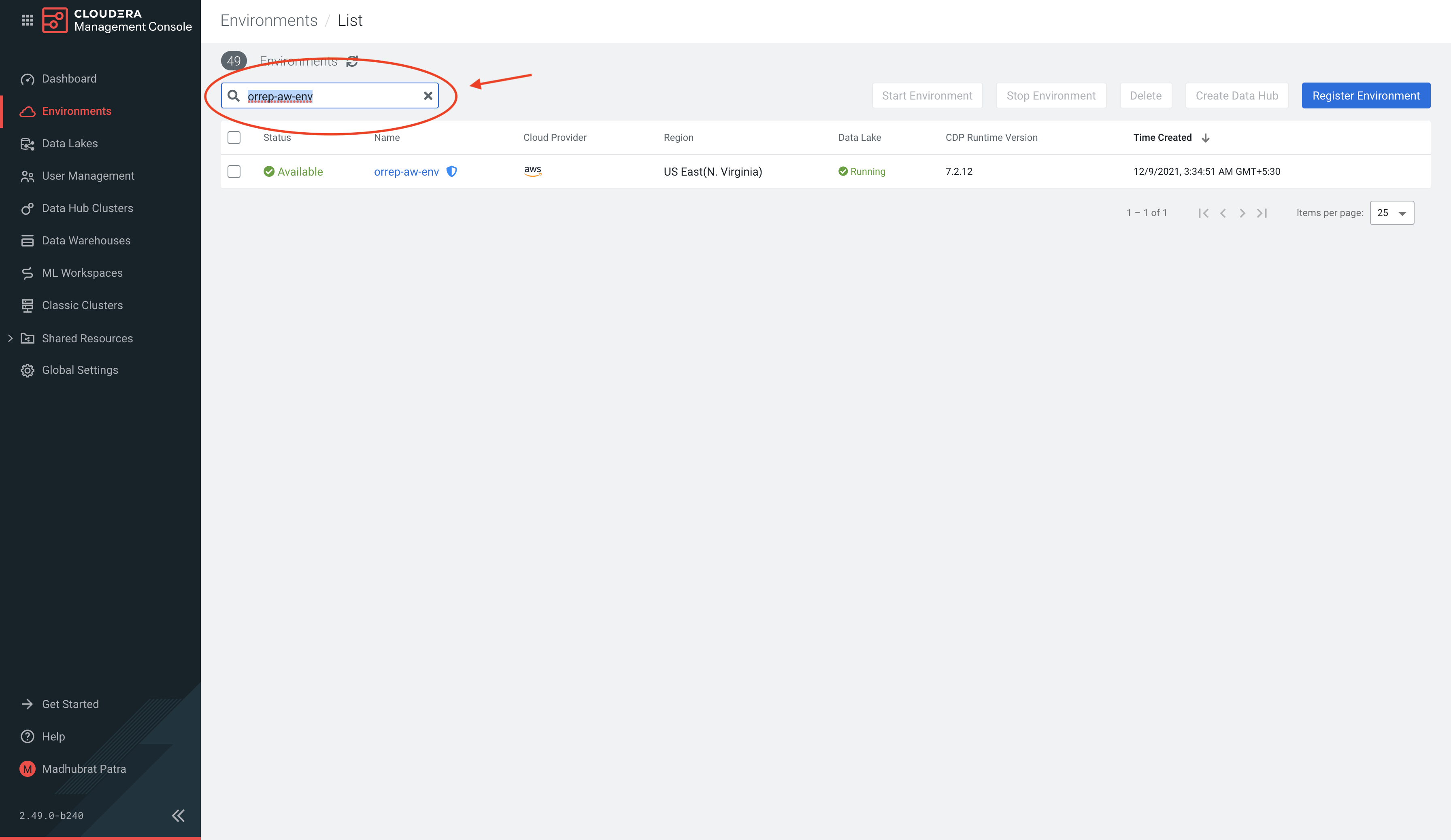Click the shield icon beside orrep-aw-env
1451x840 pixels.
(x=452, y=172)
